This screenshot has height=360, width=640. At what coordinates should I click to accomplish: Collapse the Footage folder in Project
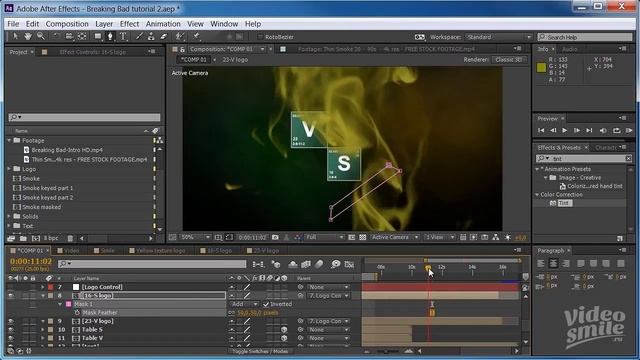[x=9, y=140]
